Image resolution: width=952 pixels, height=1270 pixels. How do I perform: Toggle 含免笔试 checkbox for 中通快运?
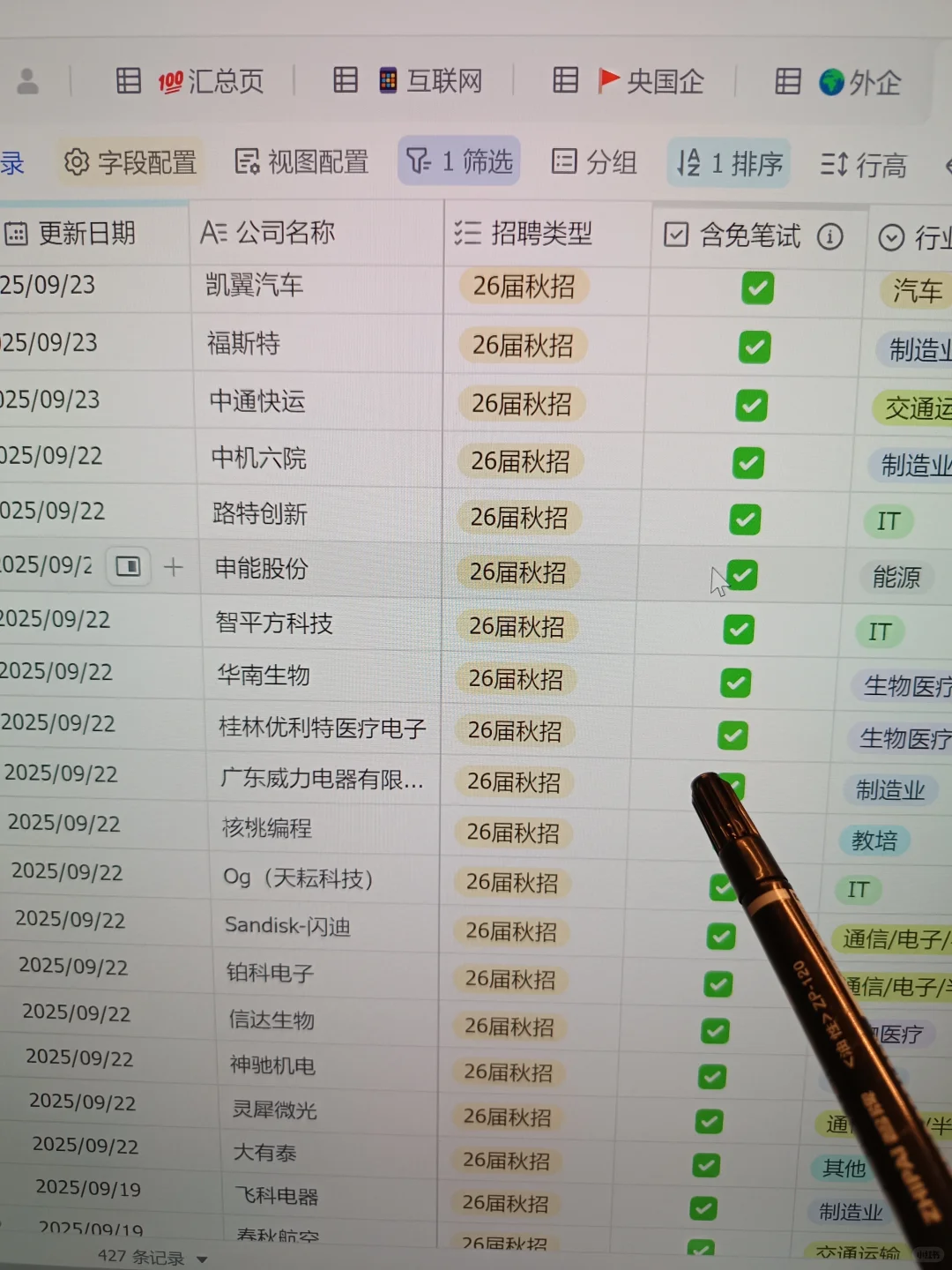[x=751, y=406]
